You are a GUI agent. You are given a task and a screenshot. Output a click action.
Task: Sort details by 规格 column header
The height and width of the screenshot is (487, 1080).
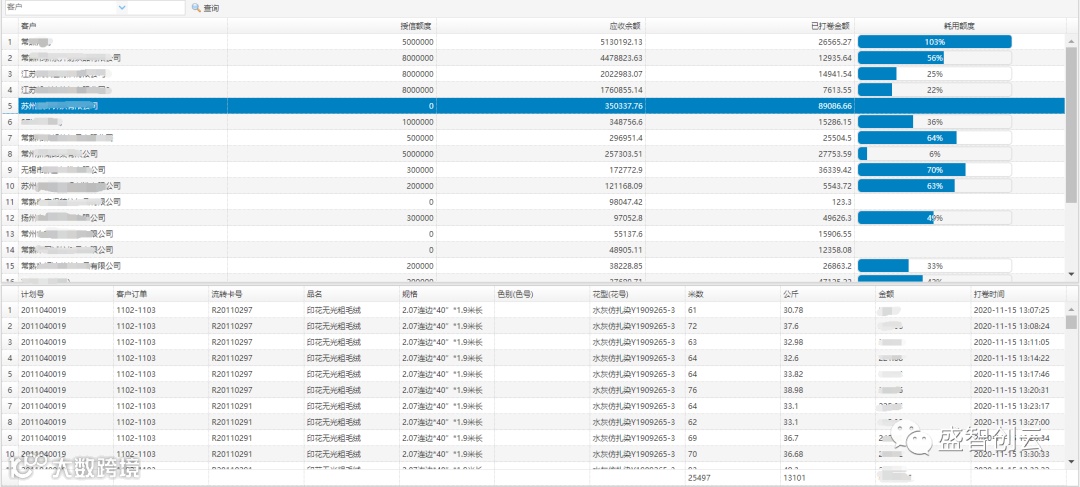tap(410, 293)
